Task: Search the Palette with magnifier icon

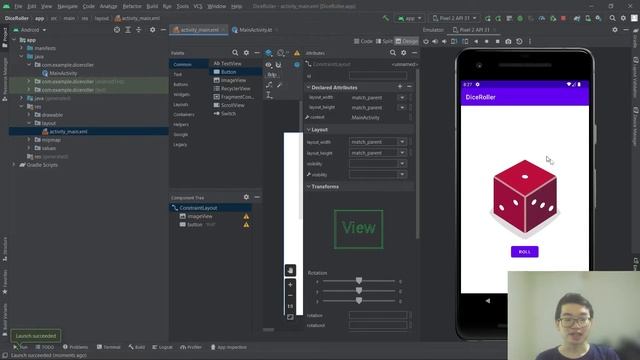Action: coord(235,53)
